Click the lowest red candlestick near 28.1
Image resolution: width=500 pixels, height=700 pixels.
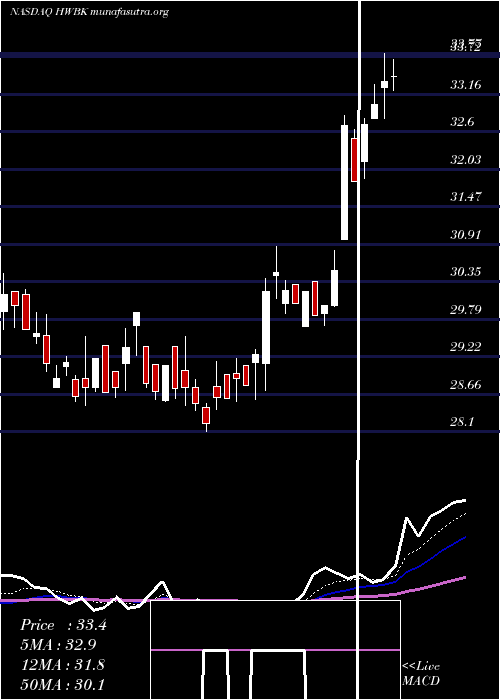206,416
